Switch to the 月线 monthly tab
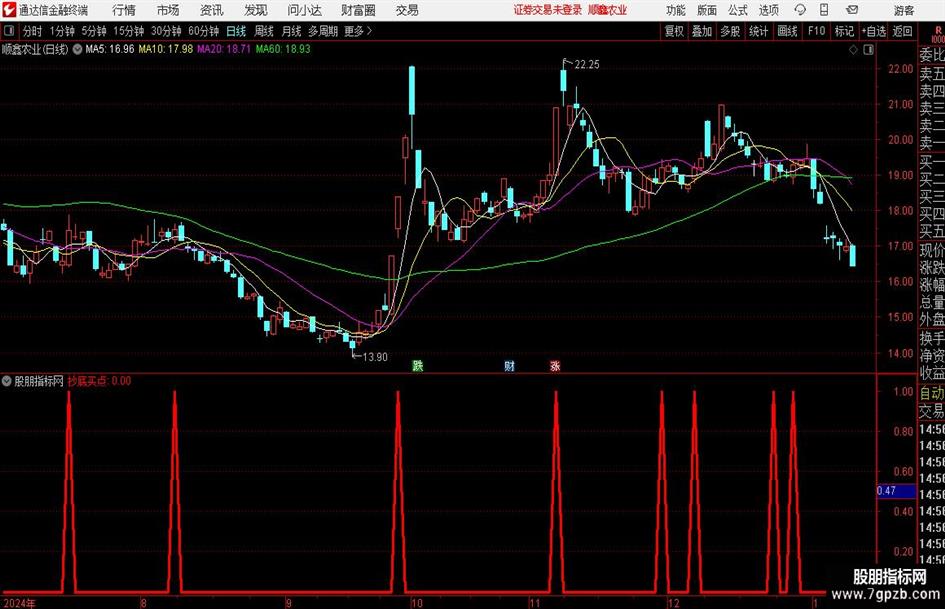The width and height of the screenshot is (945, 609). pos(292,31)
